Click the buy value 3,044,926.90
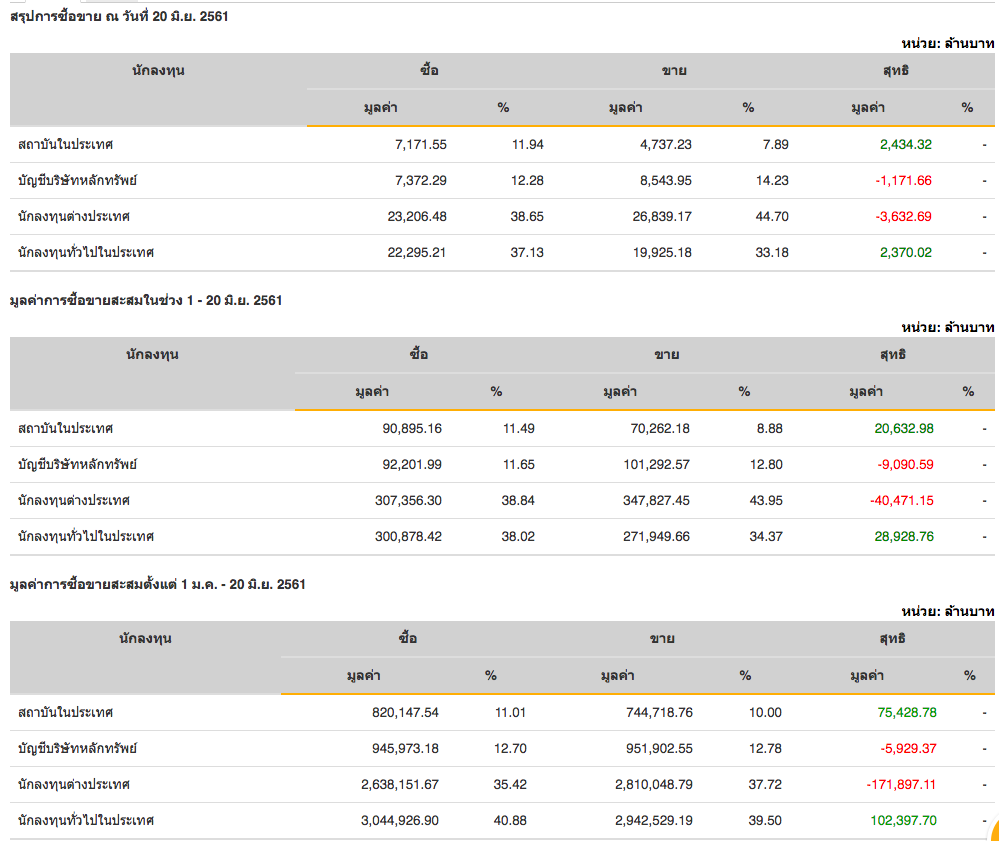 tap(399, 820)
